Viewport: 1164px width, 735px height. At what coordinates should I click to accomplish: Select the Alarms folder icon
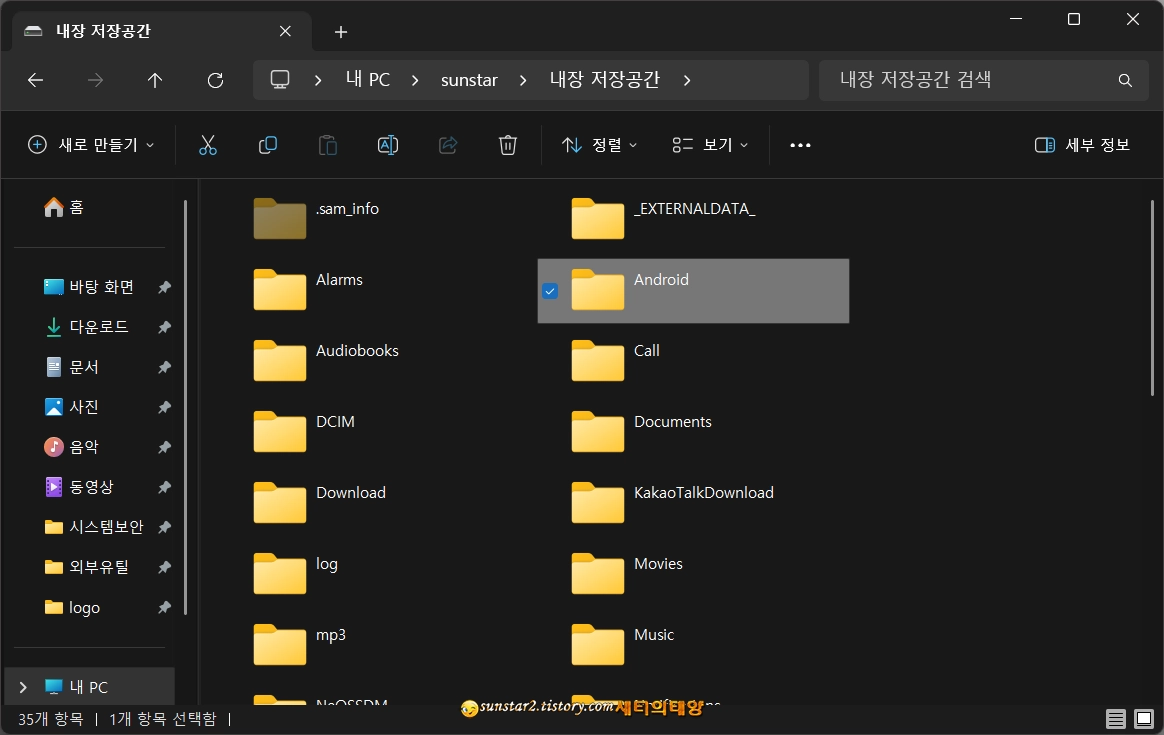(x=280, y=290)
